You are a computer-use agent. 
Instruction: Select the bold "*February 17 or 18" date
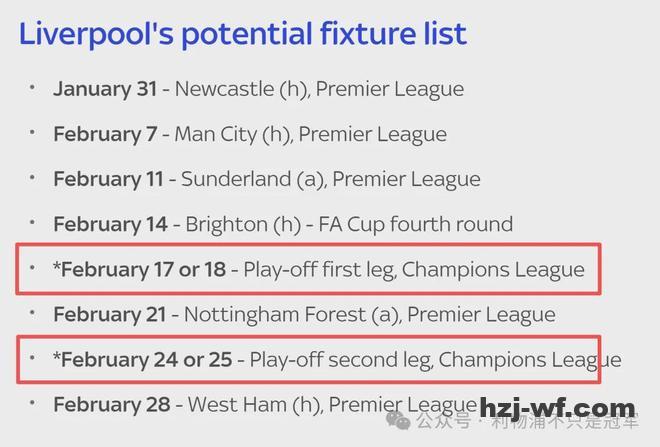(140, 269)
